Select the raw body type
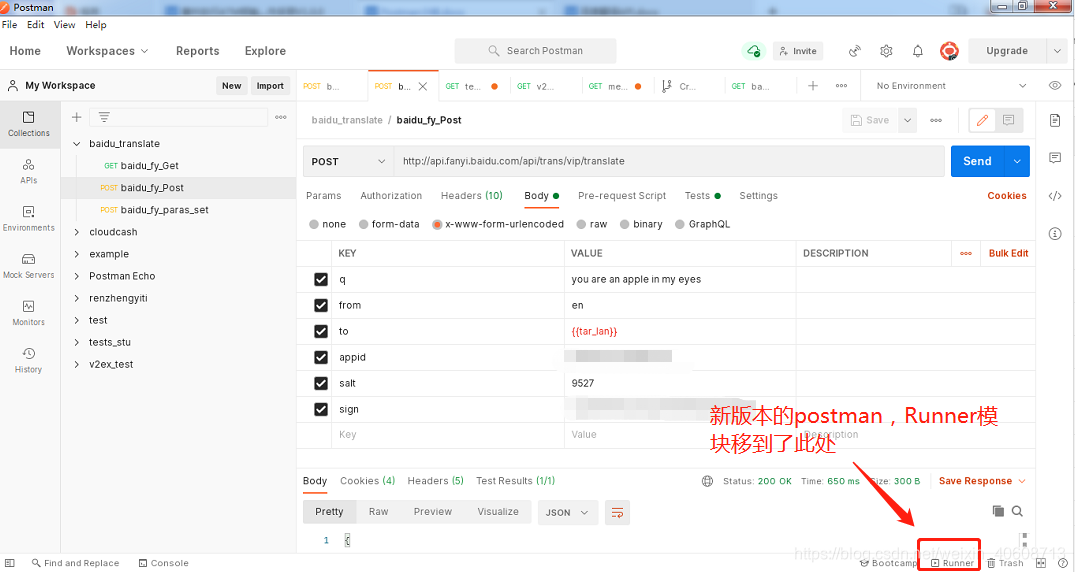 [x=581, y=224]
